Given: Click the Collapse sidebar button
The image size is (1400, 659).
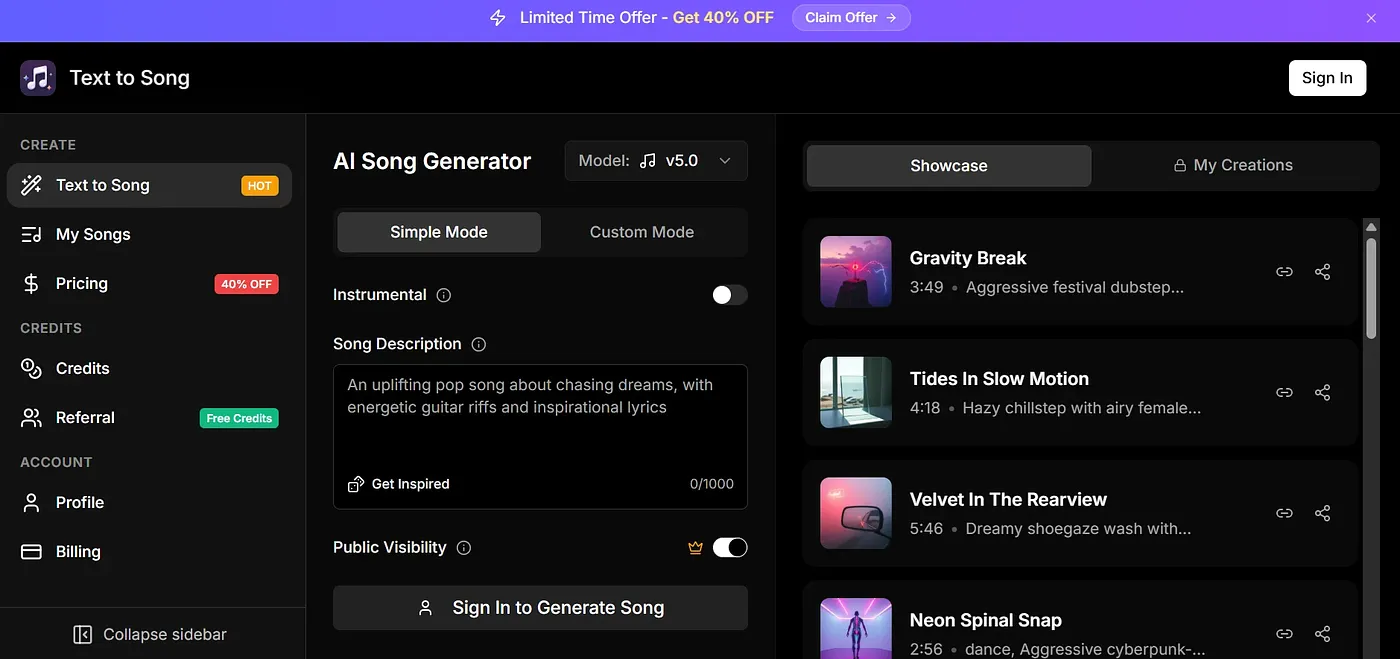Looking at the screenshot, I should click(151, 634).
